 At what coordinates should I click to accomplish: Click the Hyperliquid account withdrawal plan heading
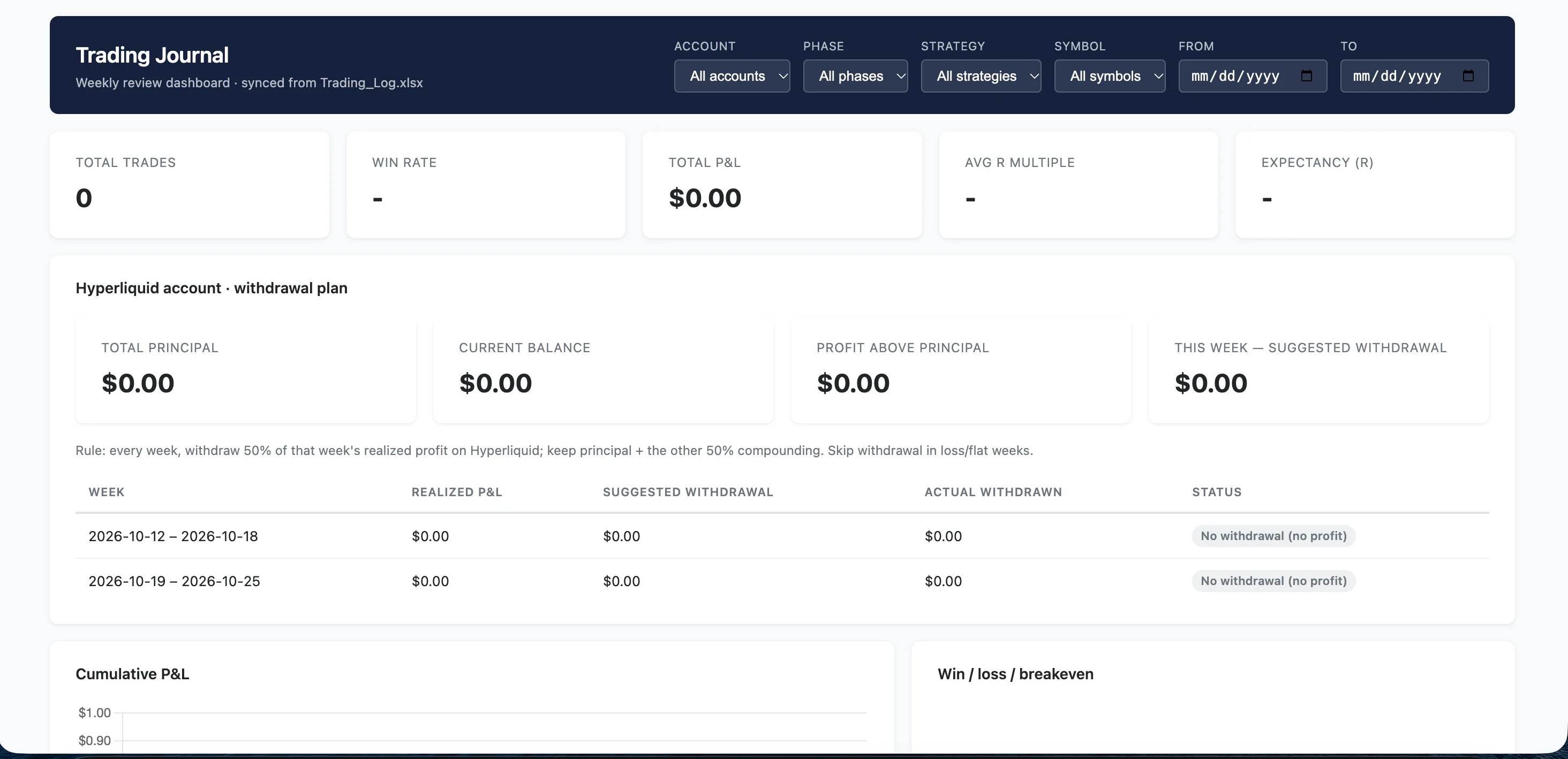(x=211, y=287)
